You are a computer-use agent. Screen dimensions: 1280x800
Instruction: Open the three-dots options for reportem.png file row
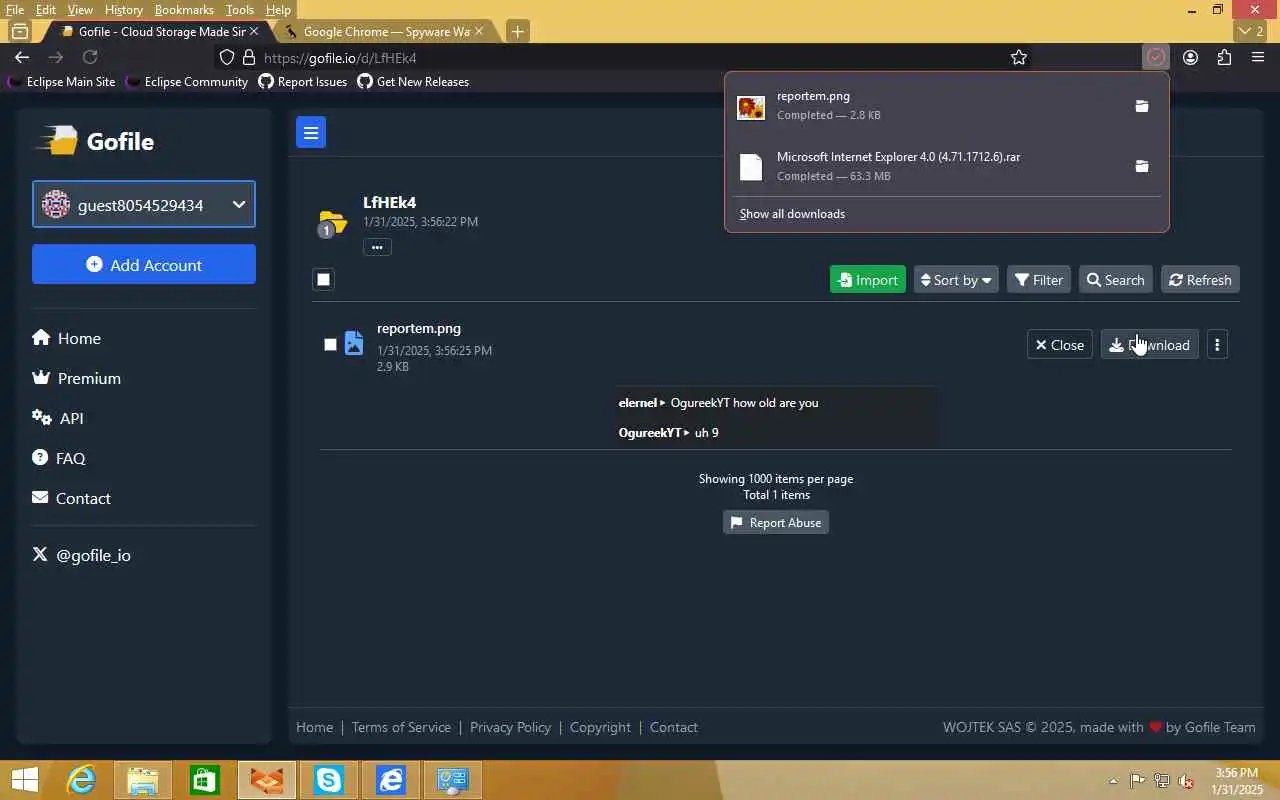click(1217, 345)
